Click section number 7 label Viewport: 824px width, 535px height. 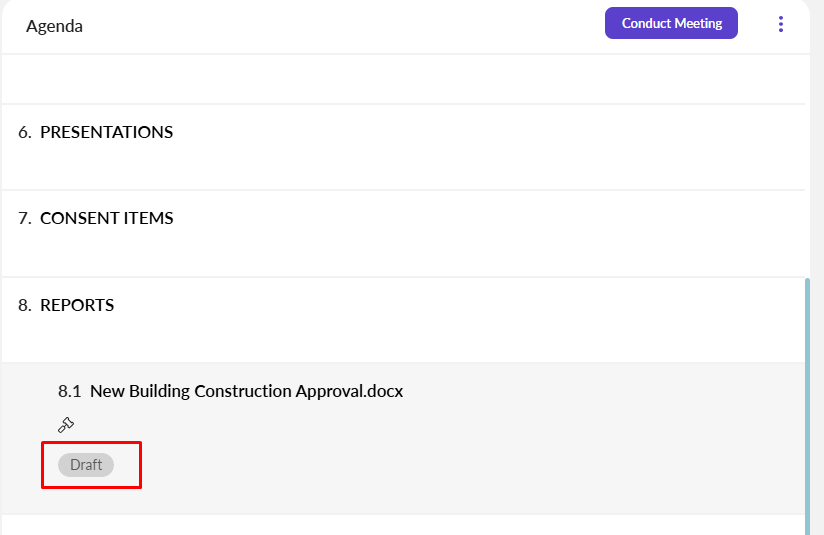(25, 218)
